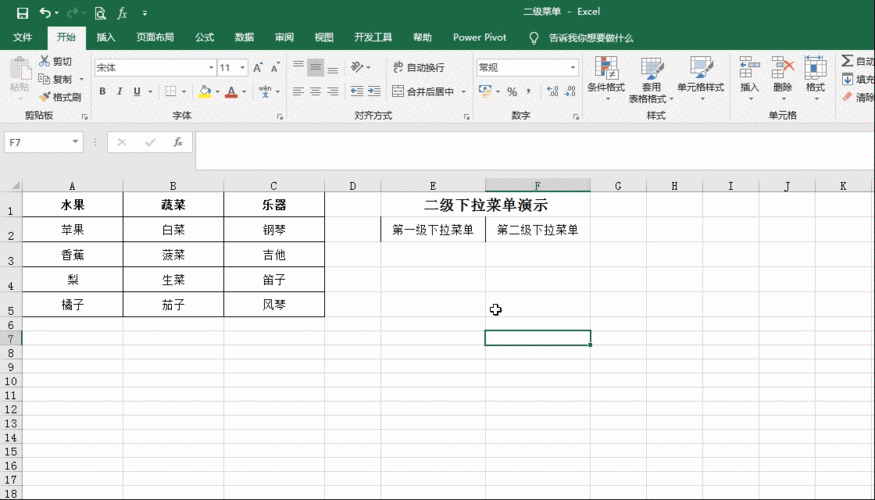The height and width of the screenshot is (500, 875).
Task: Open the 数据 ribbon tab
Action: pyautogui.click(x=244, y=37)
